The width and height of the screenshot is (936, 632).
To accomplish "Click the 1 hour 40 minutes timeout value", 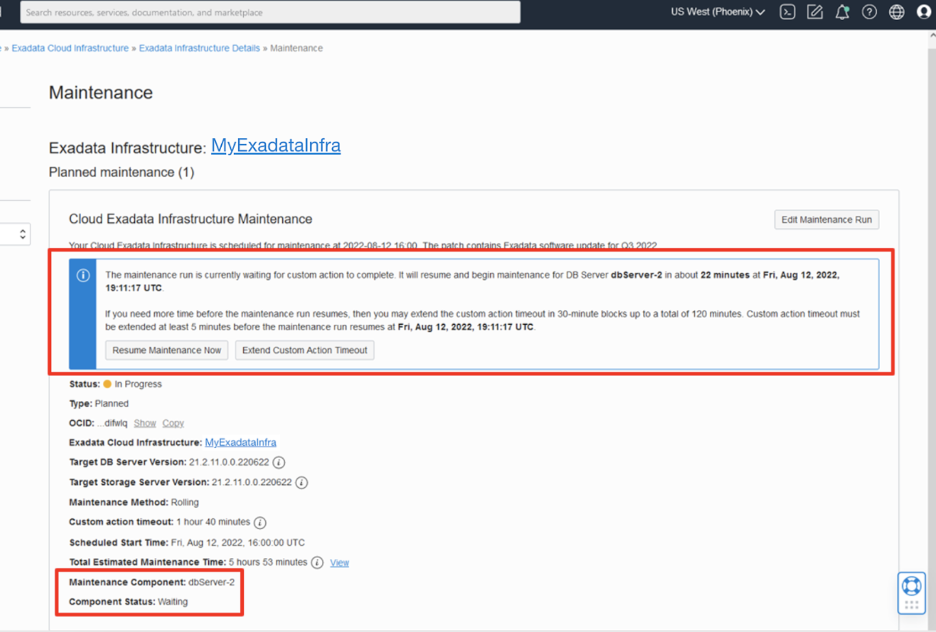I will (213, 522).
